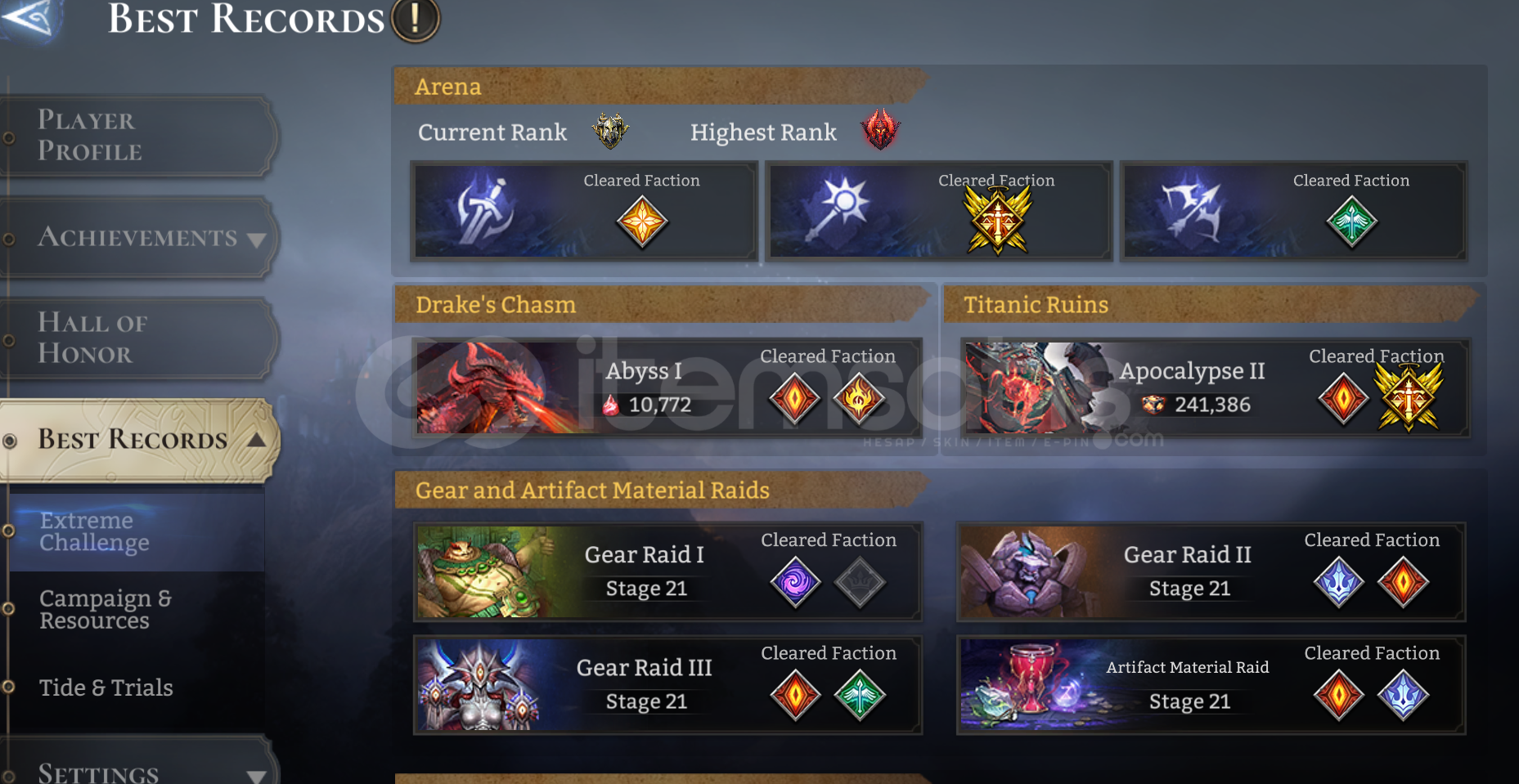The height and width of the screenshot is (784, 1519).
Task: Open the Best Records info exclamation icon
Action: (416, 19)
